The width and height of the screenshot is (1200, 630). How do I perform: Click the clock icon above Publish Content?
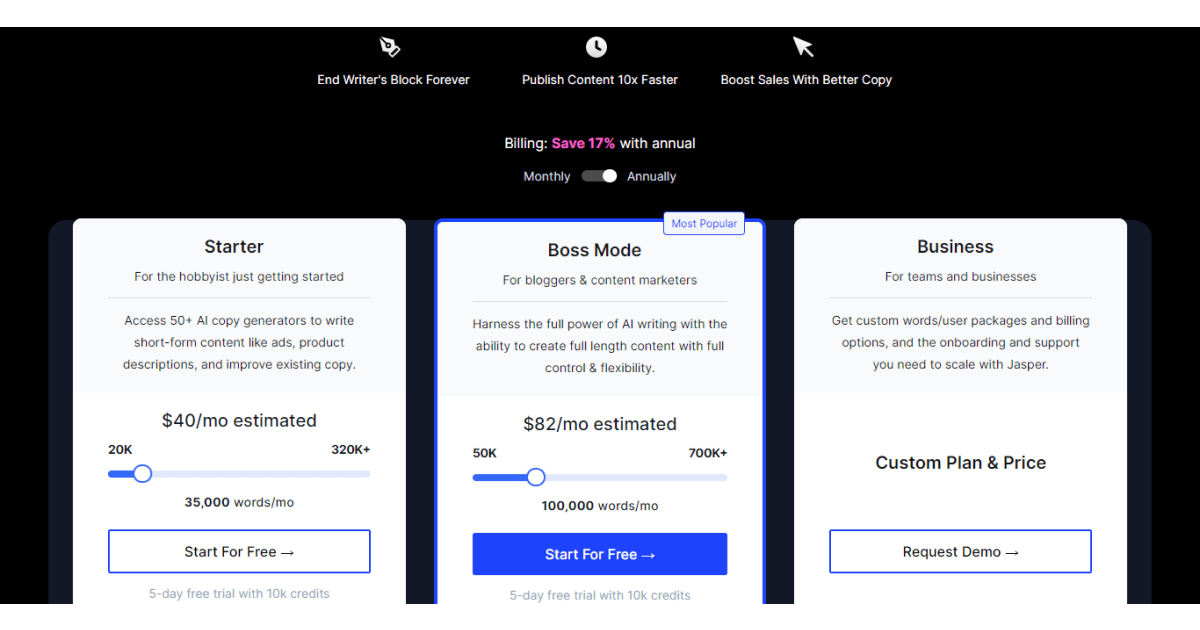tap(596, 47)
